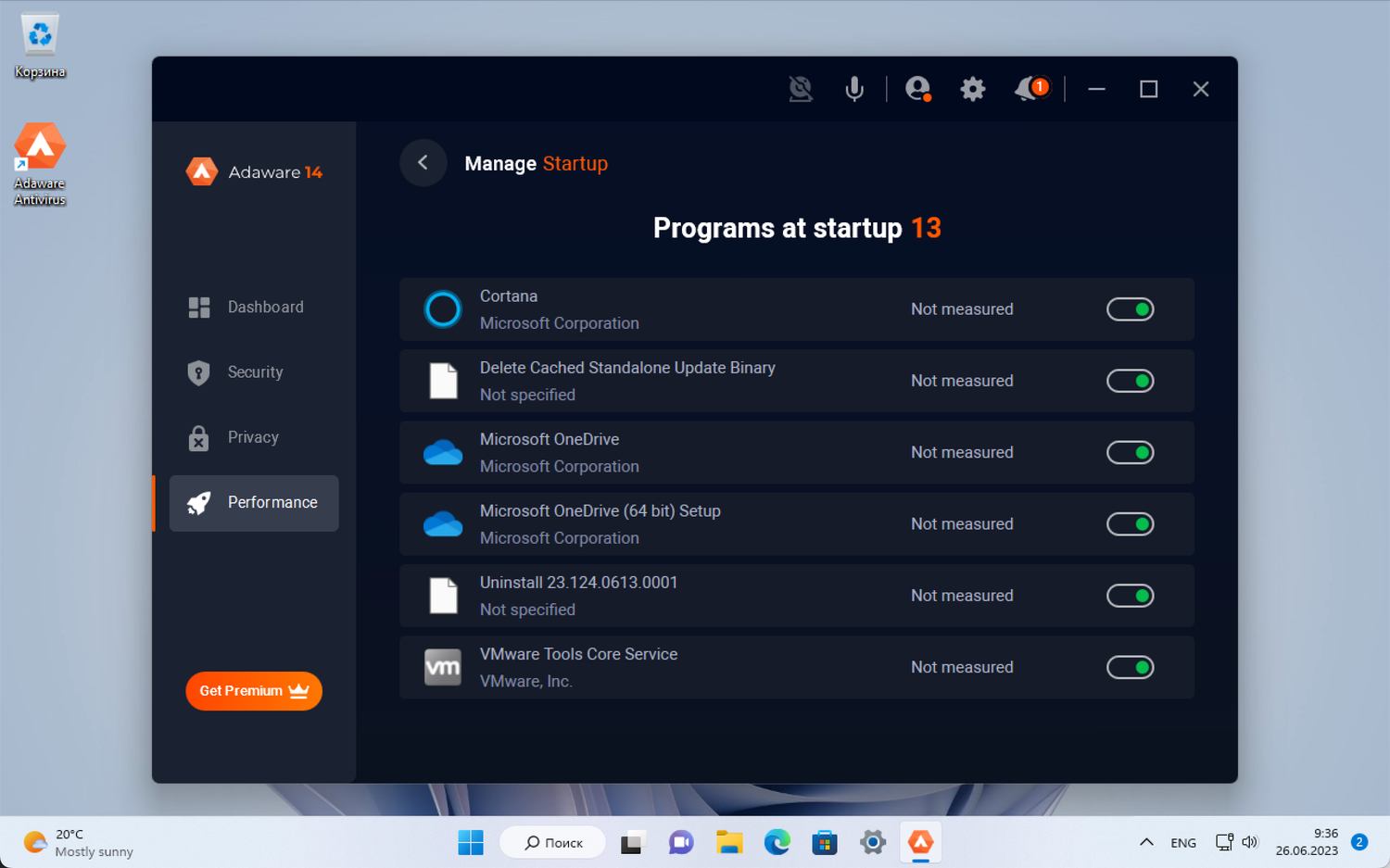This screenshot has width=1390, height=868.
Task: Click the "Microsoft OneDrive (64 bit) Setup" name
Action: (600, 511)
